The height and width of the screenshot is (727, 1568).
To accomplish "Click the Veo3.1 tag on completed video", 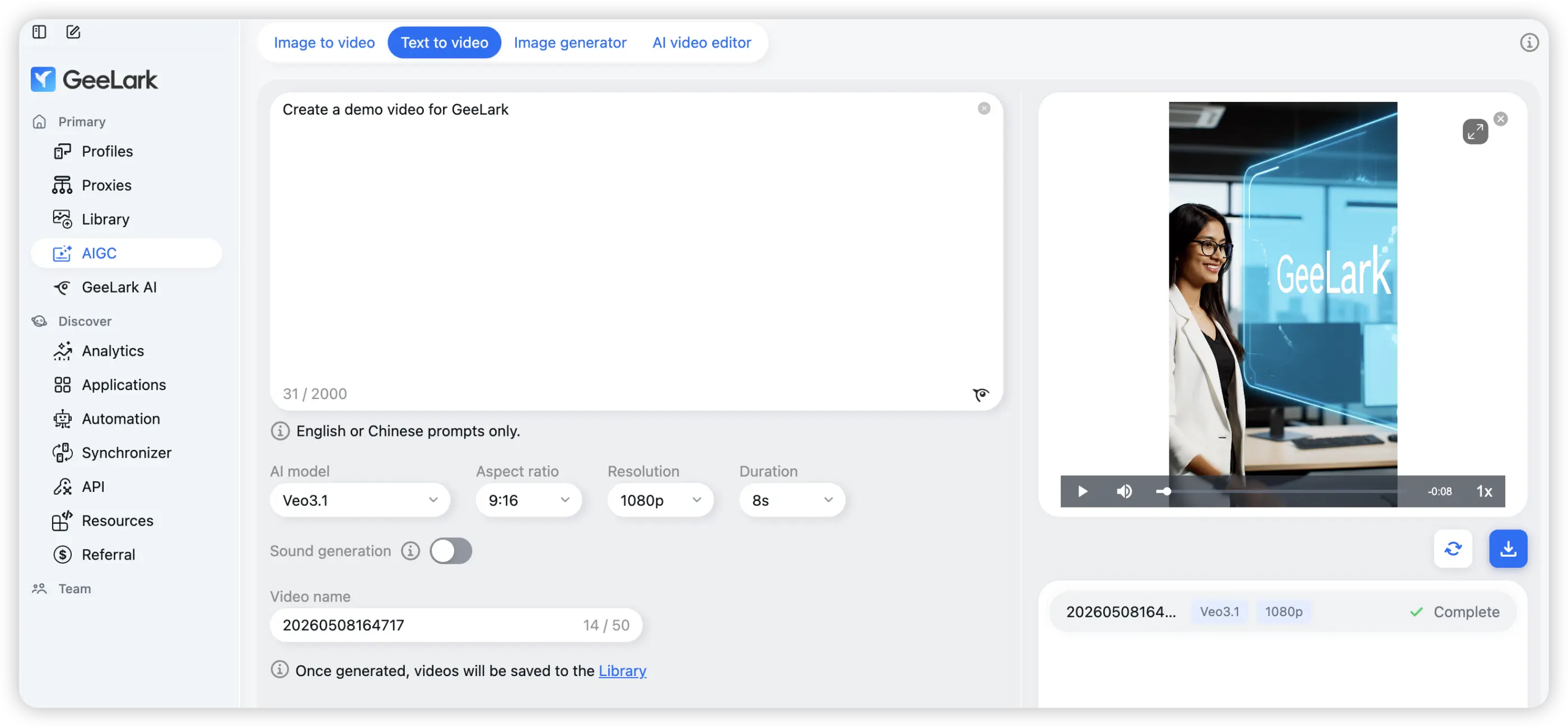I will click(1219, 612).
